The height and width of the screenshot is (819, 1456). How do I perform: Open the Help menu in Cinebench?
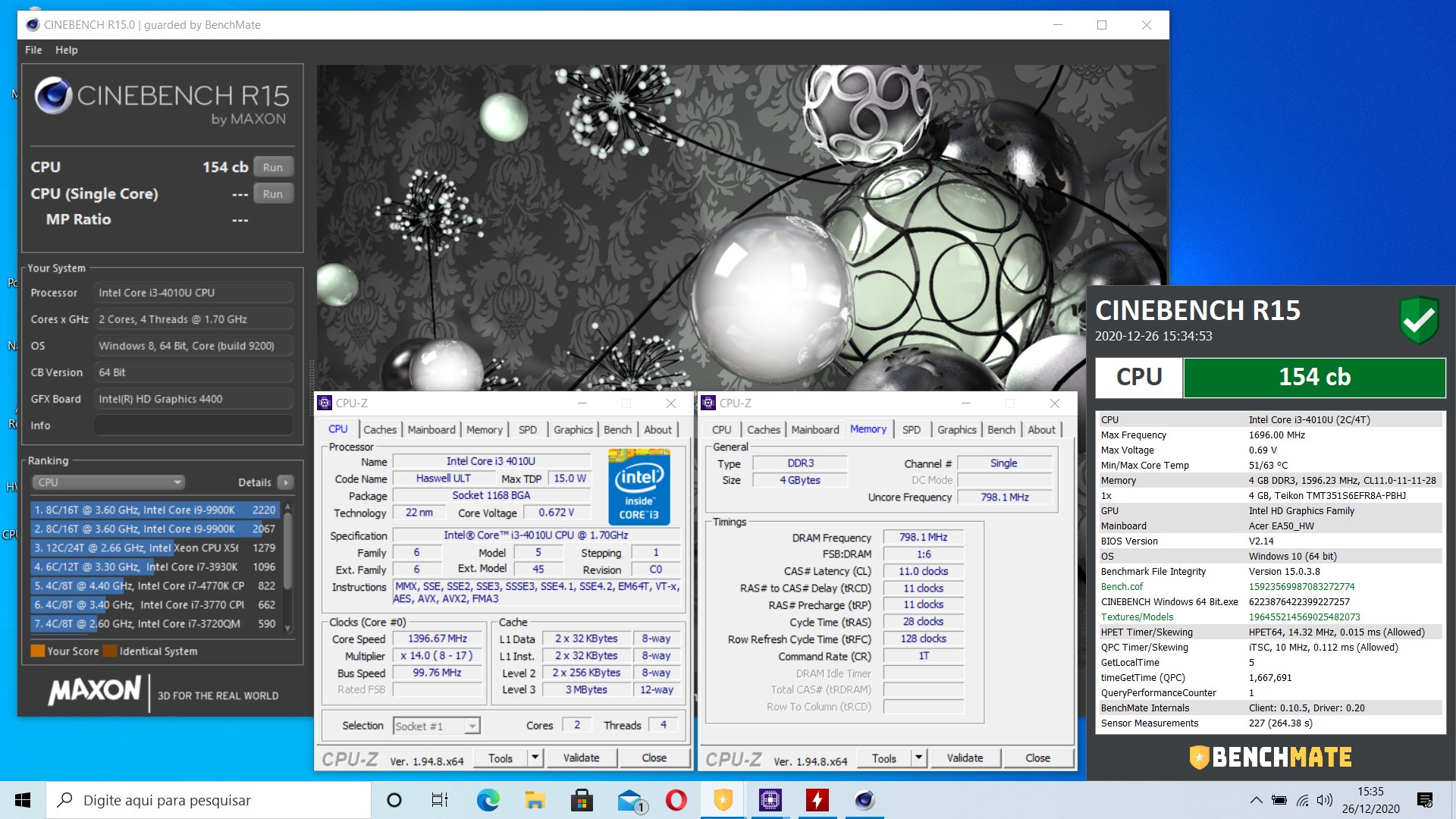pyautogui.click(x=66, y=50)
